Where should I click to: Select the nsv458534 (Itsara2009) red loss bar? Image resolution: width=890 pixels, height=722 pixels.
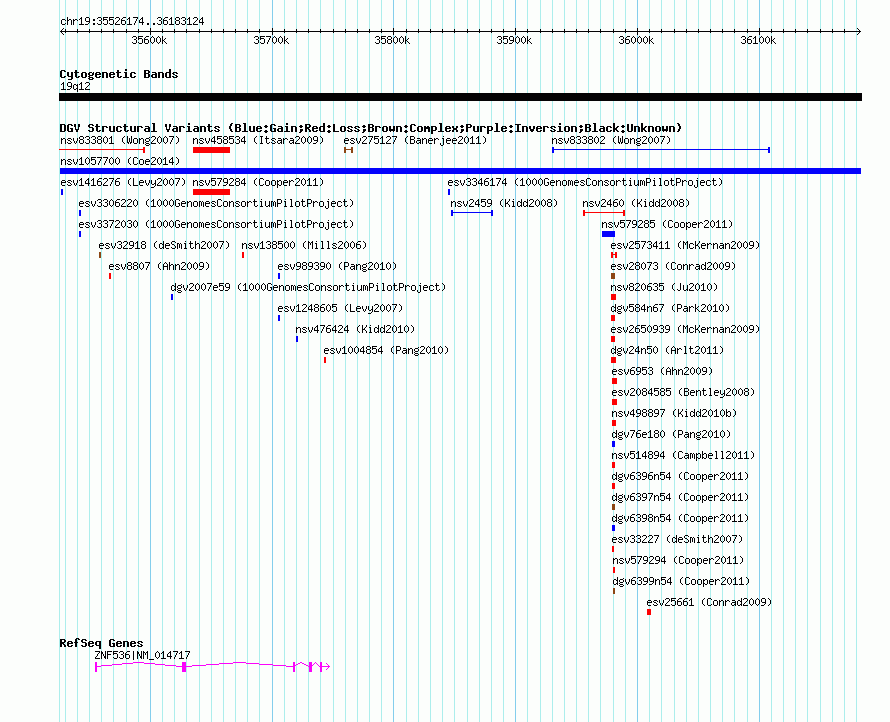coord(211,150)
